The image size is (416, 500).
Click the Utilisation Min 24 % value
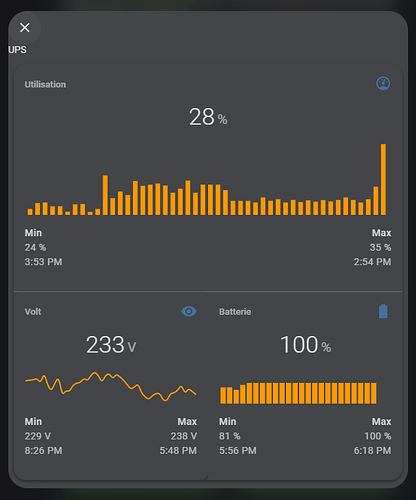(35, 247)
